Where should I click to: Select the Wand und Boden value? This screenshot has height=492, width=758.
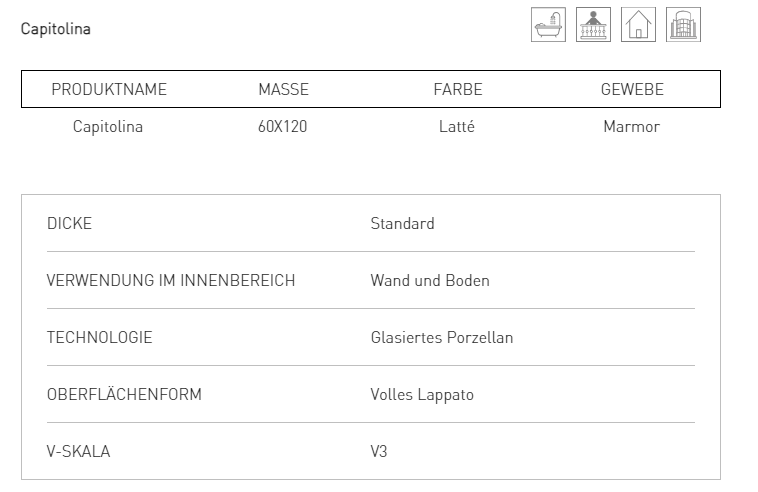point(430,281)
